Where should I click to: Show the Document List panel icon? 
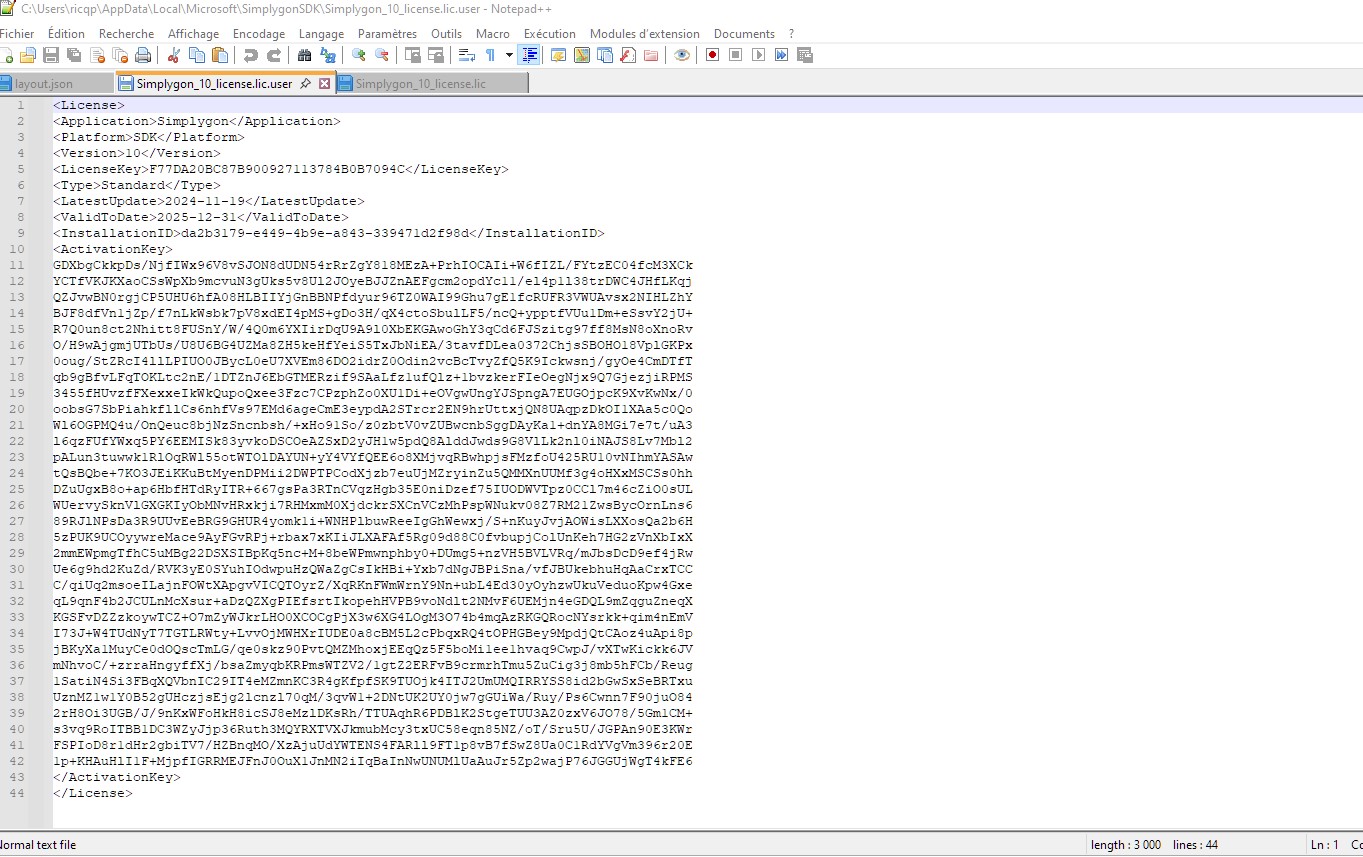pos(605,55)
